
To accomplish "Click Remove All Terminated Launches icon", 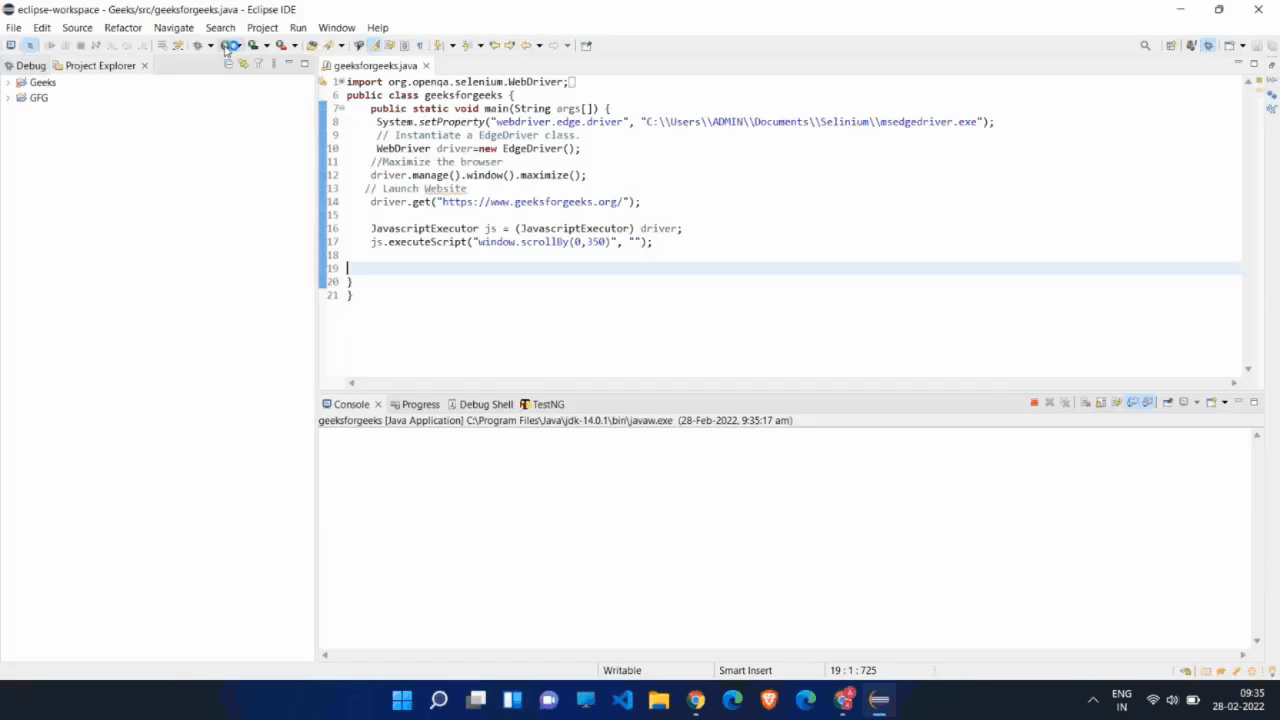I will (x=1065, y=402).
